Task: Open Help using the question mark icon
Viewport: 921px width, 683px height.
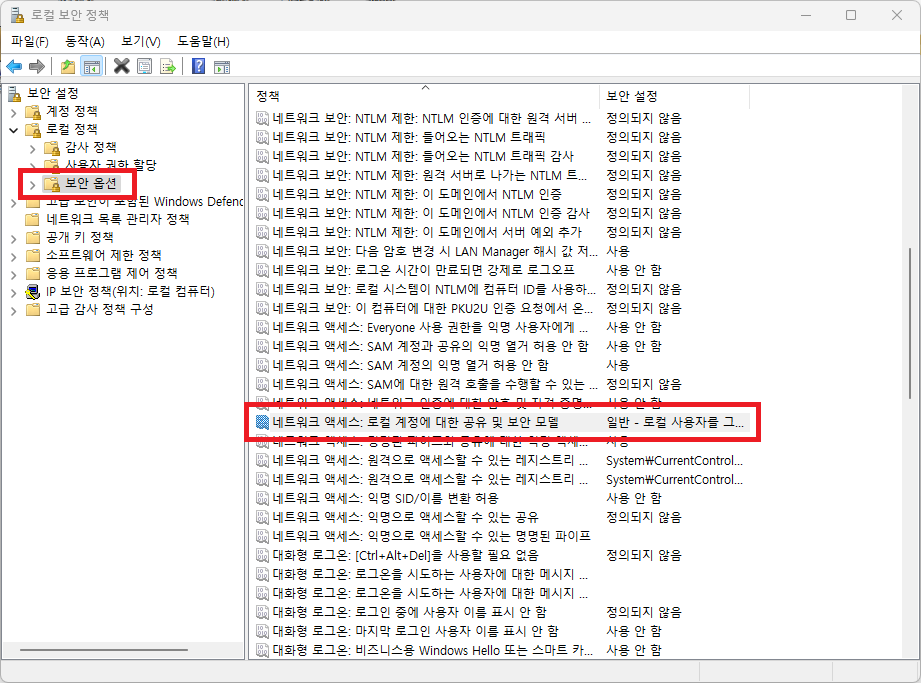Action: coord(198,66)
